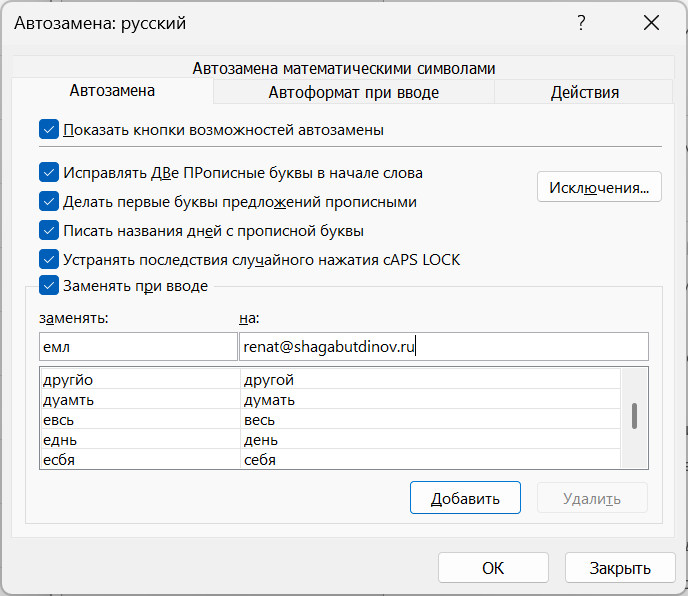
Task: Click the на field with email address
Action: click(443, 347)
